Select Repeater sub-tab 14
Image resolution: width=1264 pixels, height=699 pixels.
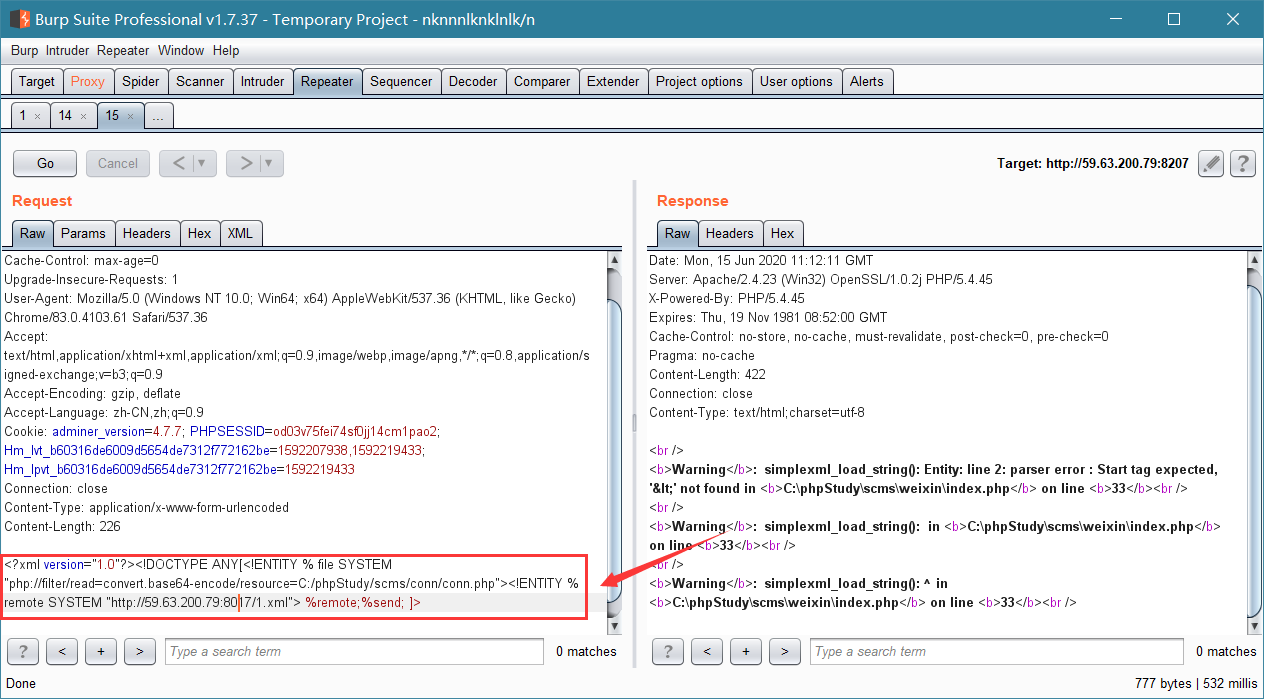coord(73,116)
